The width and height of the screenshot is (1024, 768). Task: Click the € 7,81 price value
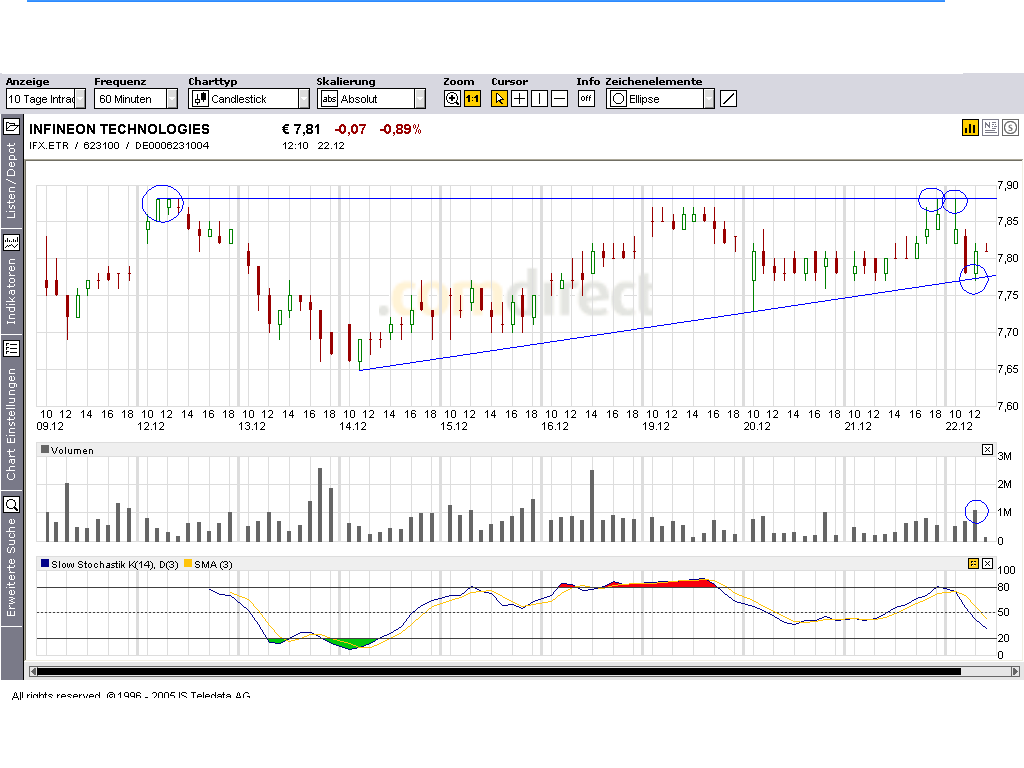click(301, 129)
